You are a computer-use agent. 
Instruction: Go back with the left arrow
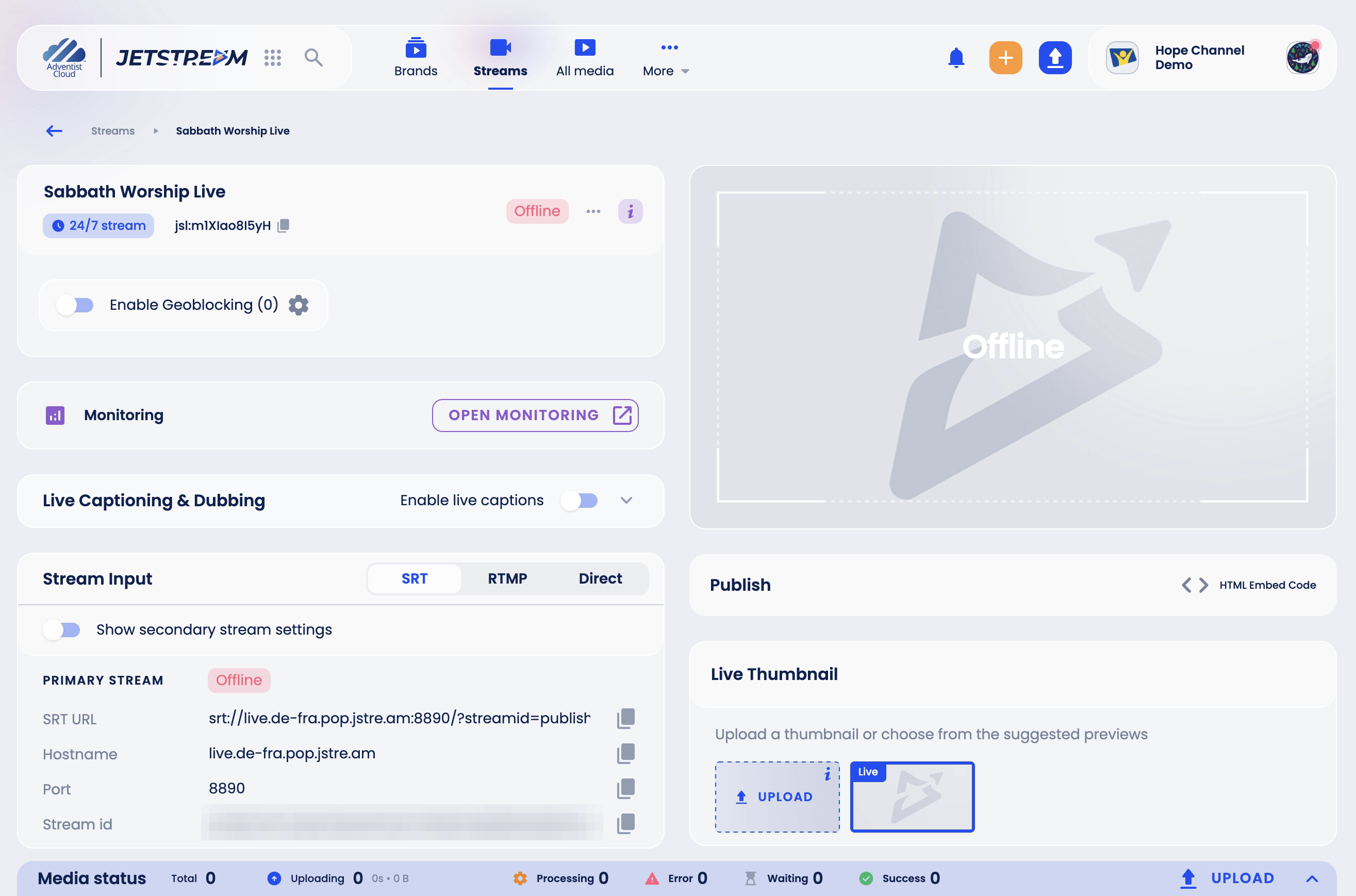click(x=54, y=131)
